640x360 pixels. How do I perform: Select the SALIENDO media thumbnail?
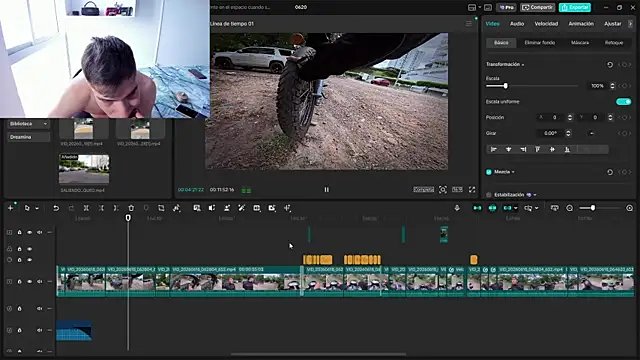coord(84,169)
